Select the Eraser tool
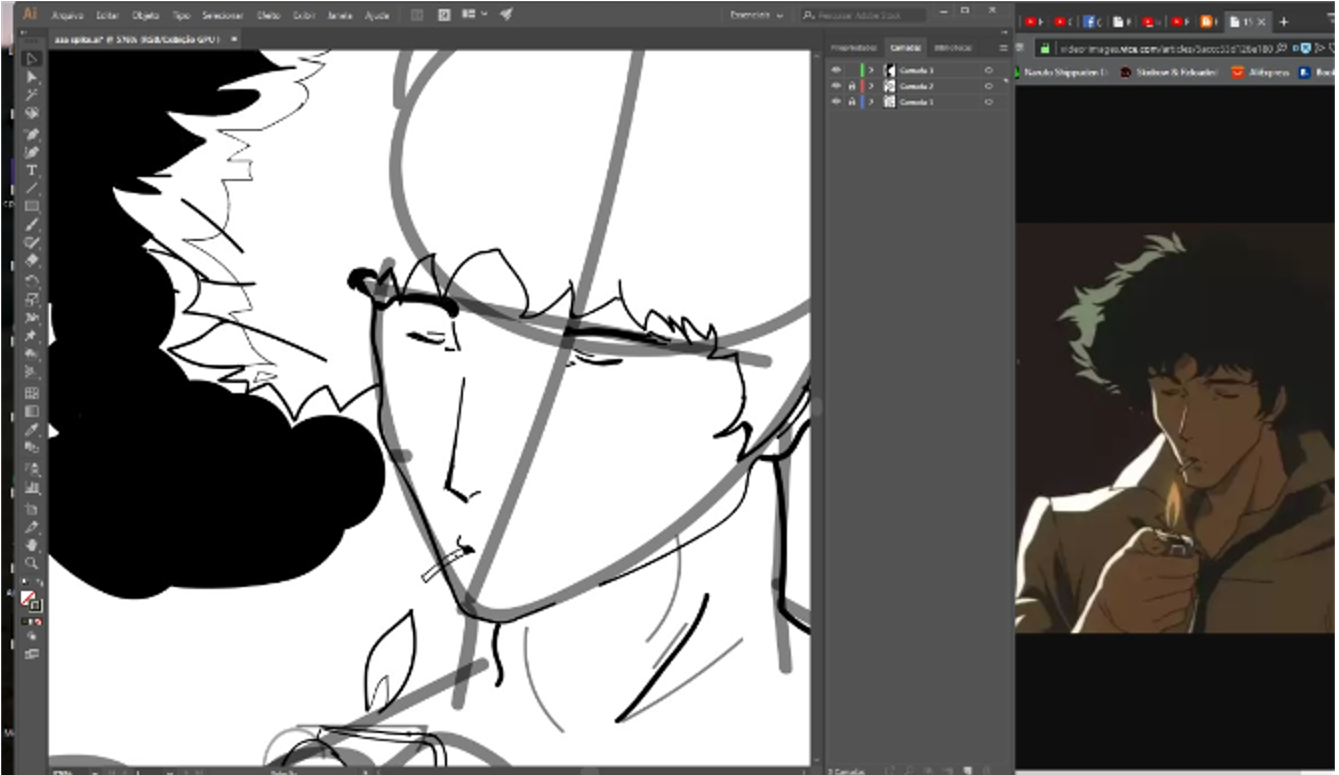The height and width of the screenshot is (775, 1339). pyautogui.click(x=32, y=261)
